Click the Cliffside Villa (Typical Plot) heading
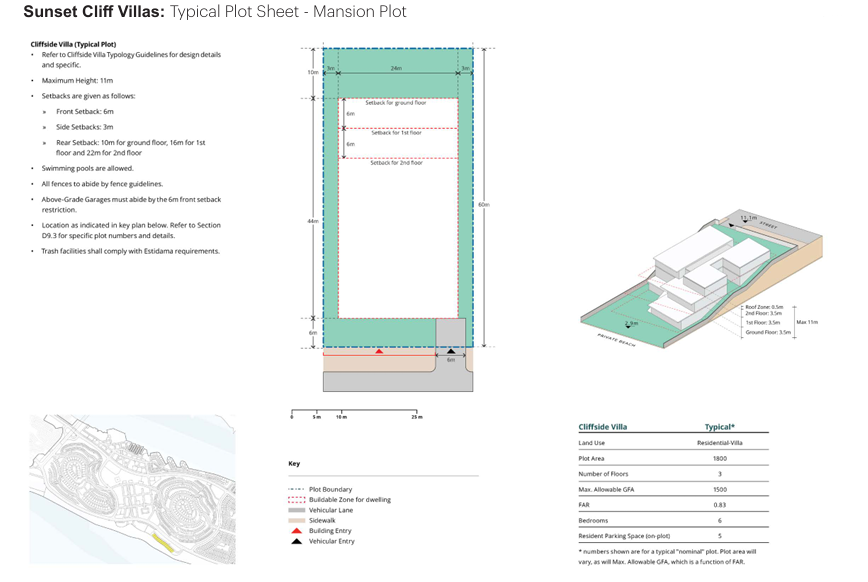This screenshot has width=868, height=582. [74, 45]
